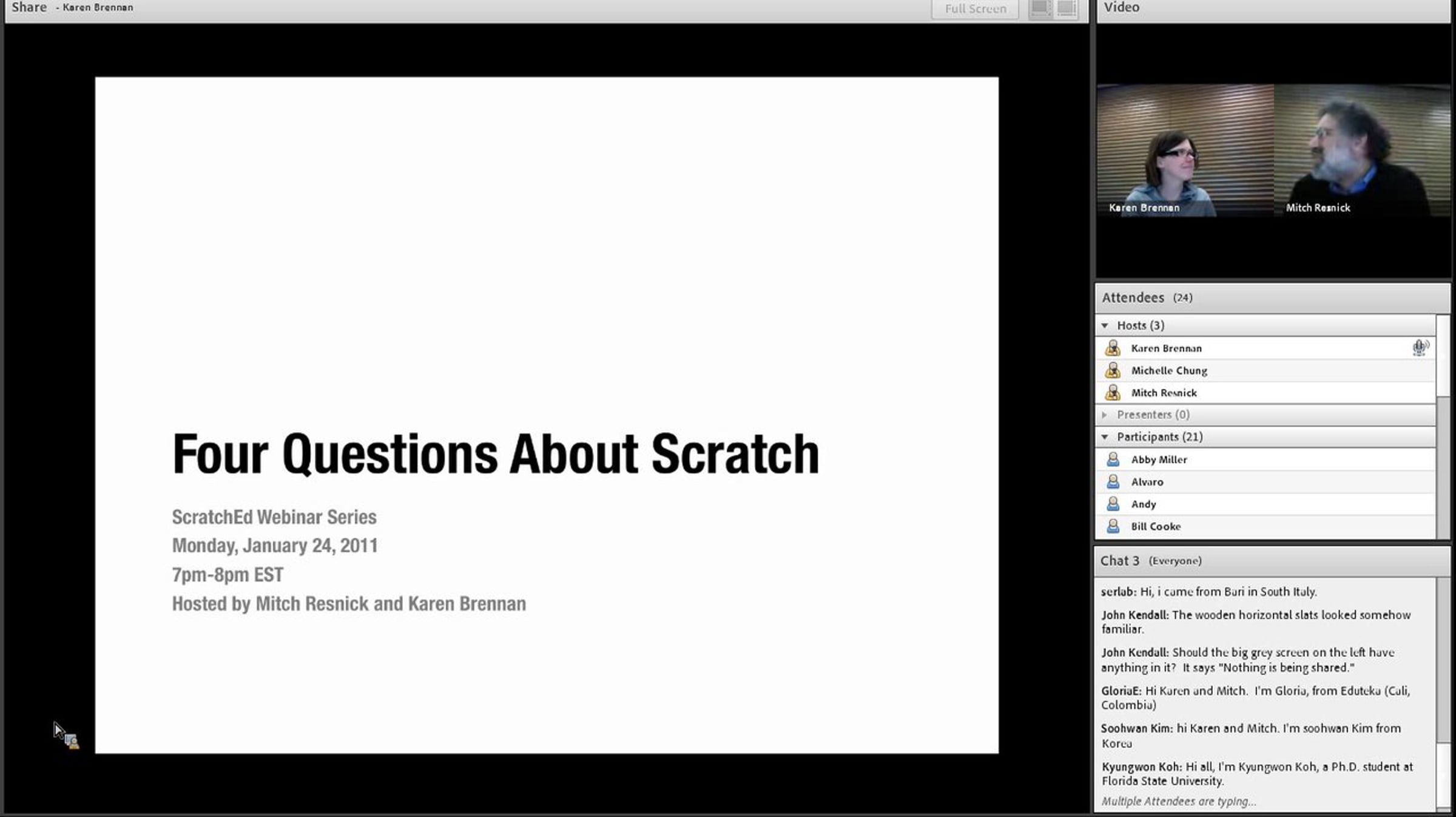This screenshot has width=1456, height=817.
Task: Click "ScratchEd Webinar Series" on the slide
Action: (274, 517)
